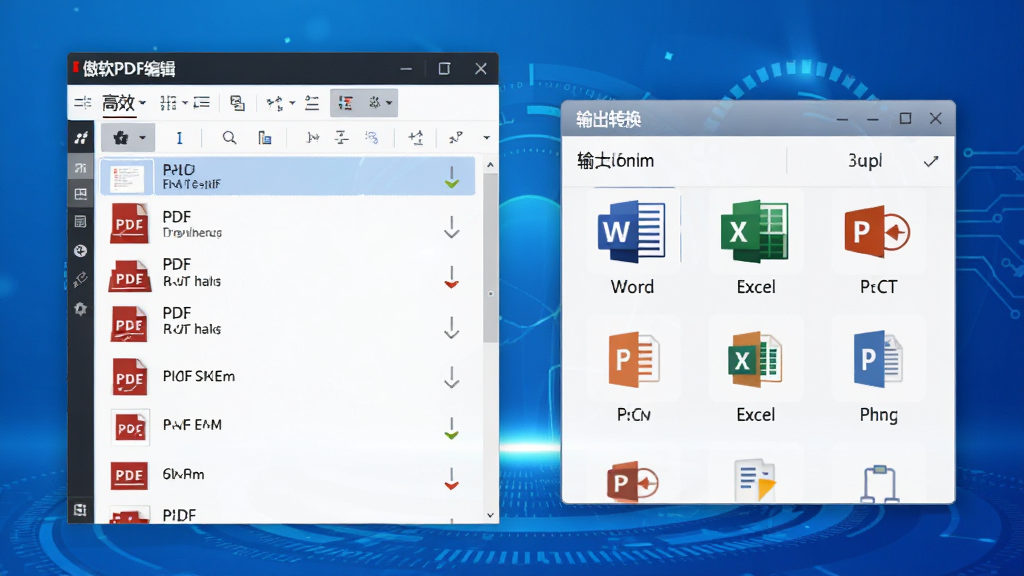Click the 输士lónim header label in output window
Image resolution: width=1024 pixels, height=576 pixels.
[x=615, y=161]
